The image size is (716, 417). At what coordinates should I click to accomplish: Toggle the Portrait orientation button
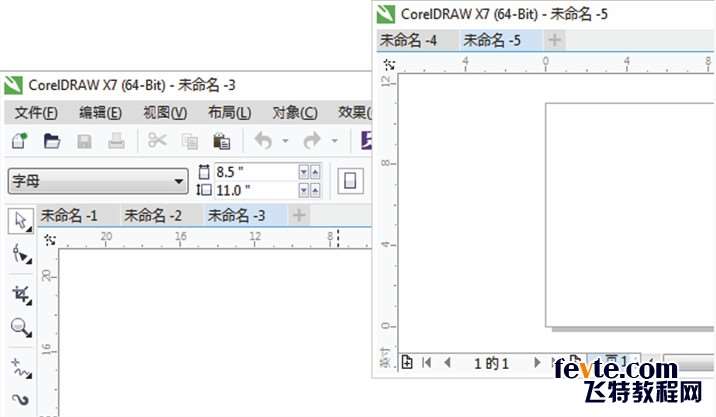point(350,181)
